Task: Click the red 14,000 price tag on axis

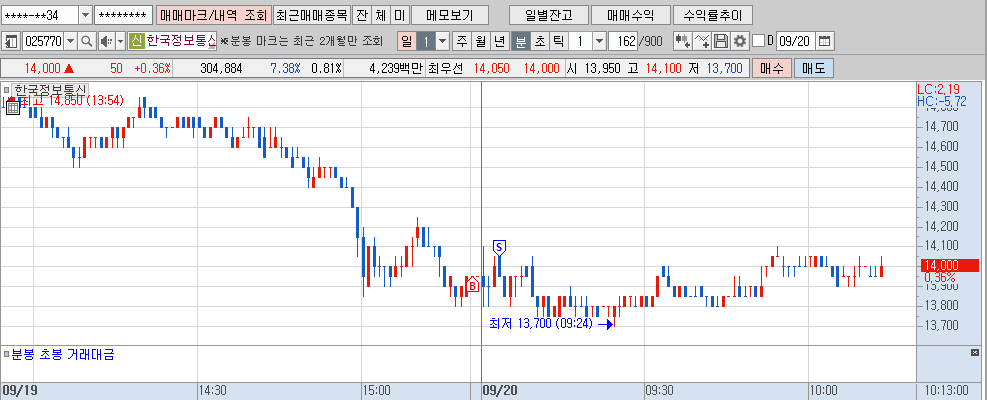Action: (x=949, y=265)
